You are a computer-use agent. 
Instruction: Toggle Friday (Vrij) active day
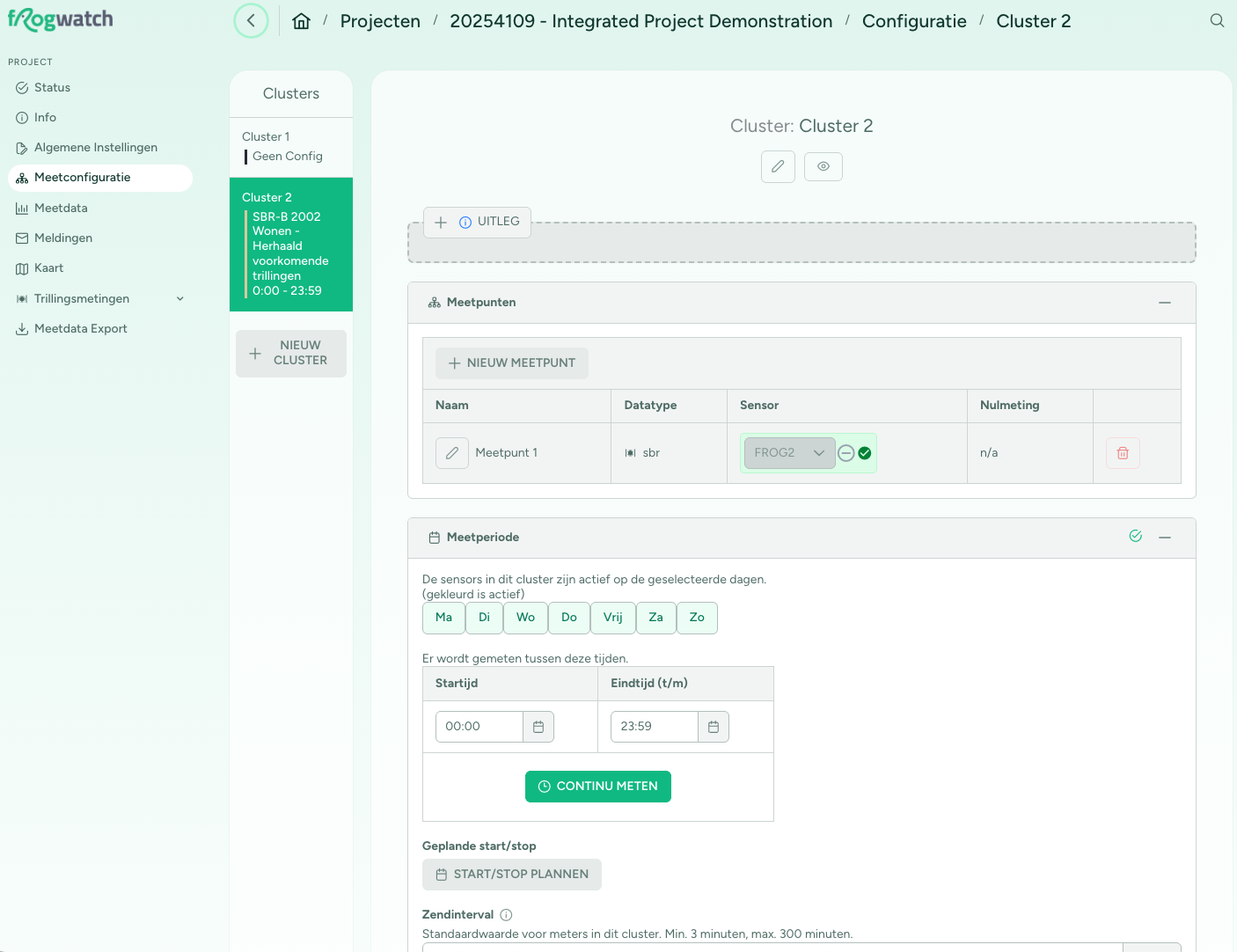coord(613,618)
